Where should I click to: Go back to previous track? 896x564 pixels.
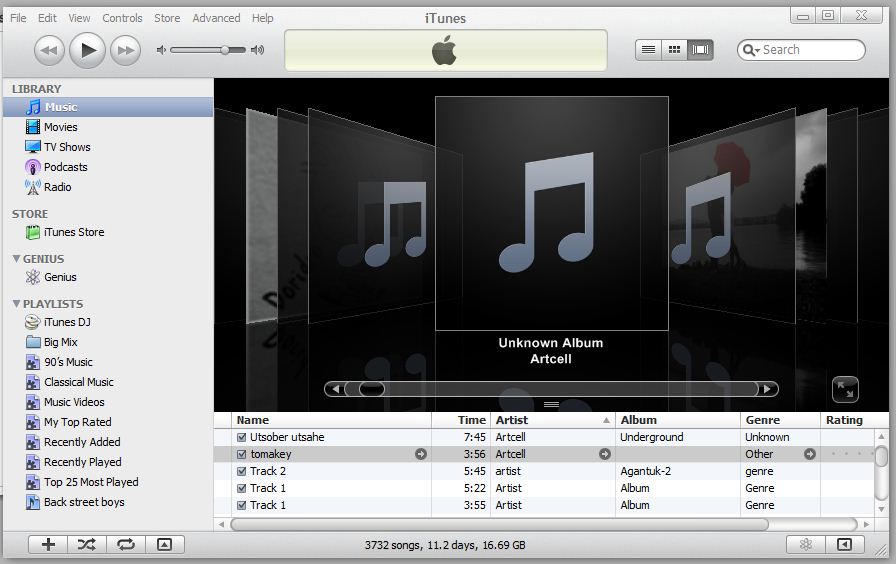point(49,49)
